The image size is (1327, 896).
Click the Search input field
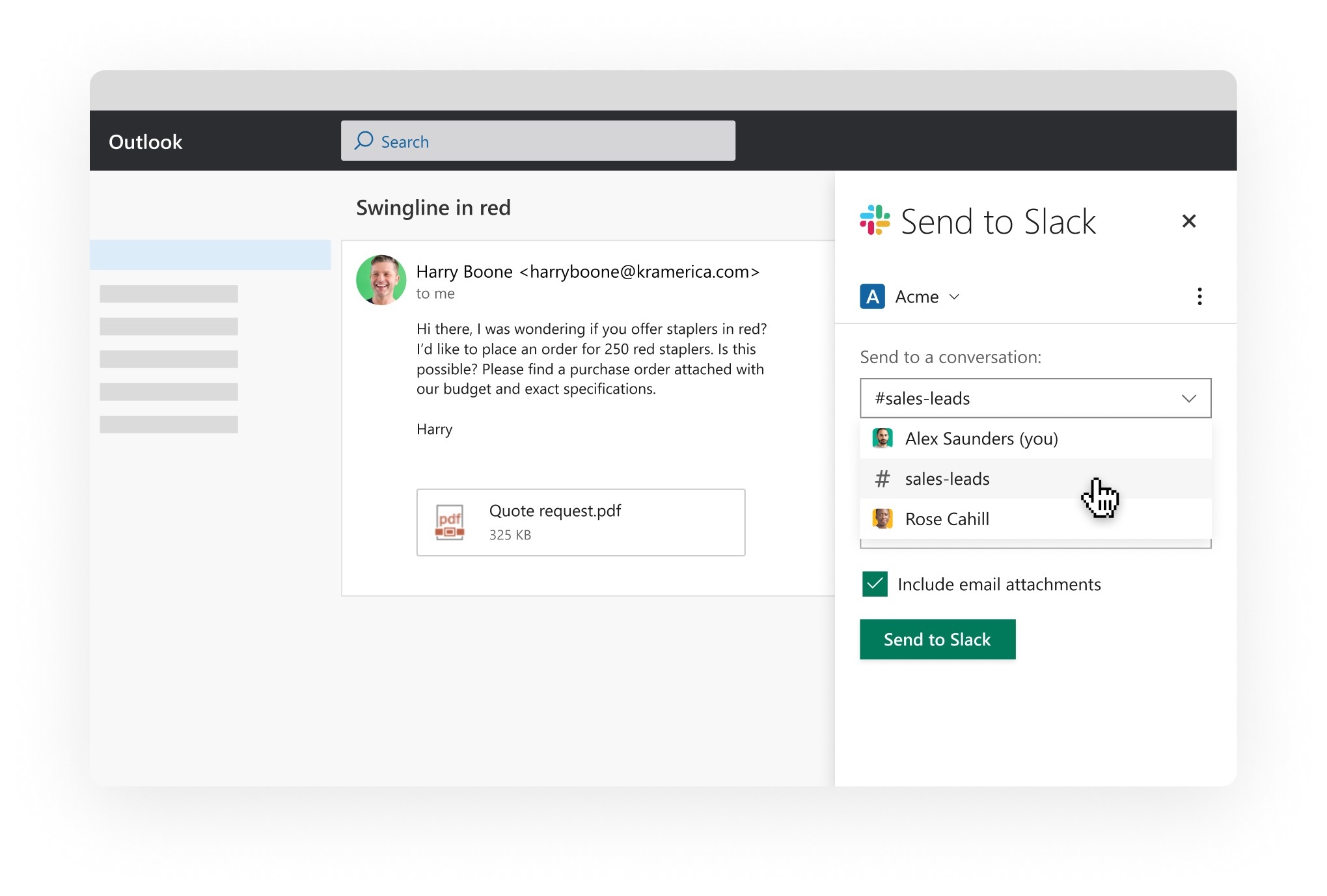tap(538, 141)
